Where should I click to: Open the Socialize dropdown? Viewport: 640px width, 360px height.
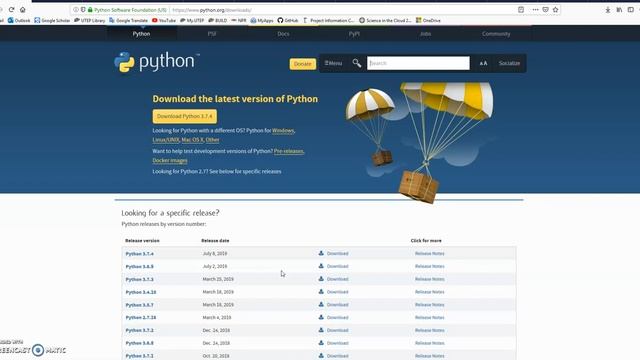click(509, 63)
